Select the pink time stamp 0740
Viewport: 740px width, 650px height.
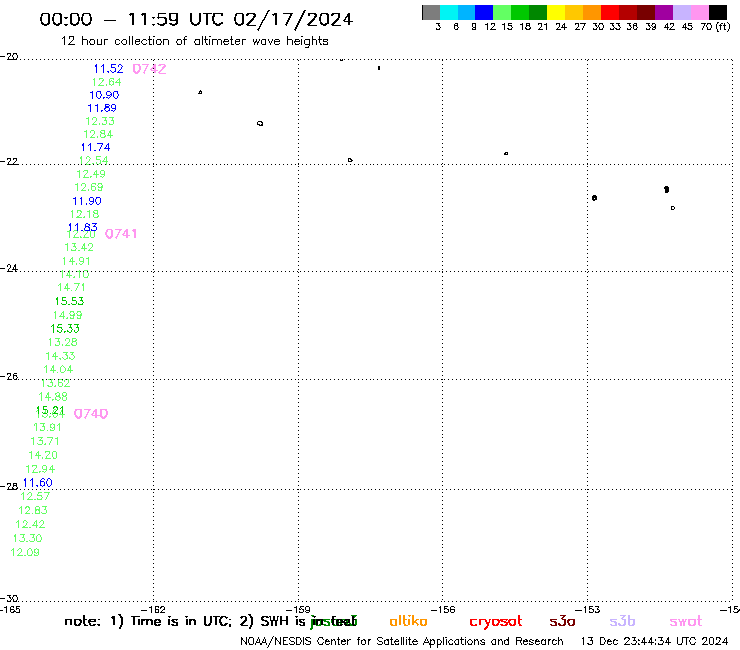[91, 414]
